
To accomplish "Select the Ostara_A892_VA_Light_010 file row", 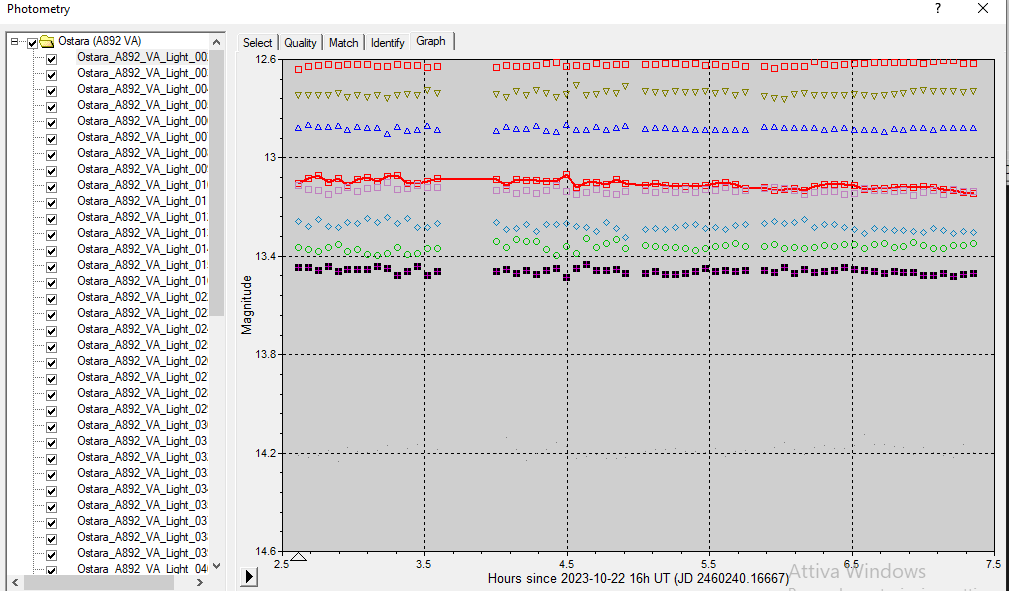I will coord(142,185).
